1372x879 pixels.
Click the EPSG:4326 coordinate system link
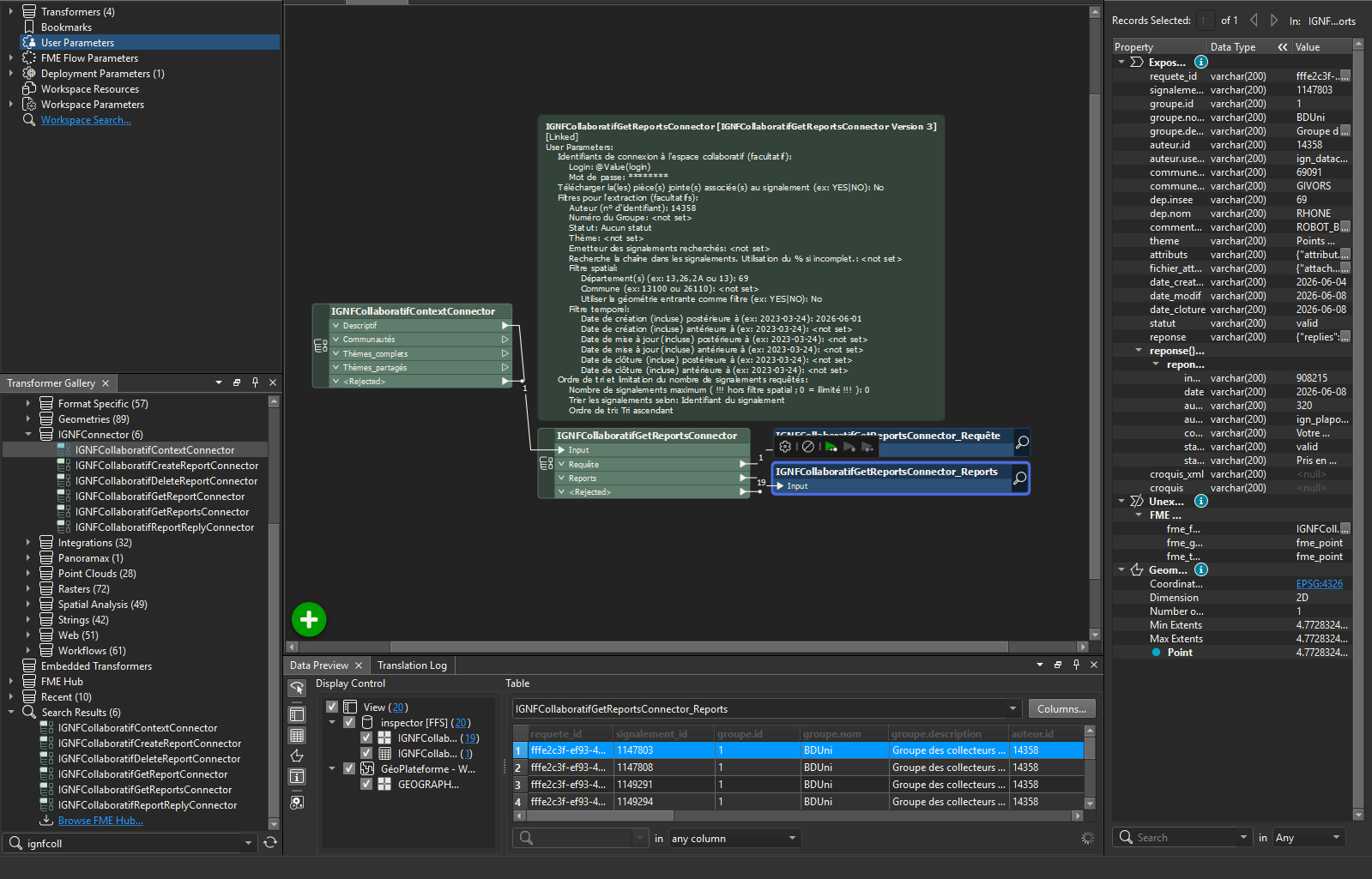1319,583
